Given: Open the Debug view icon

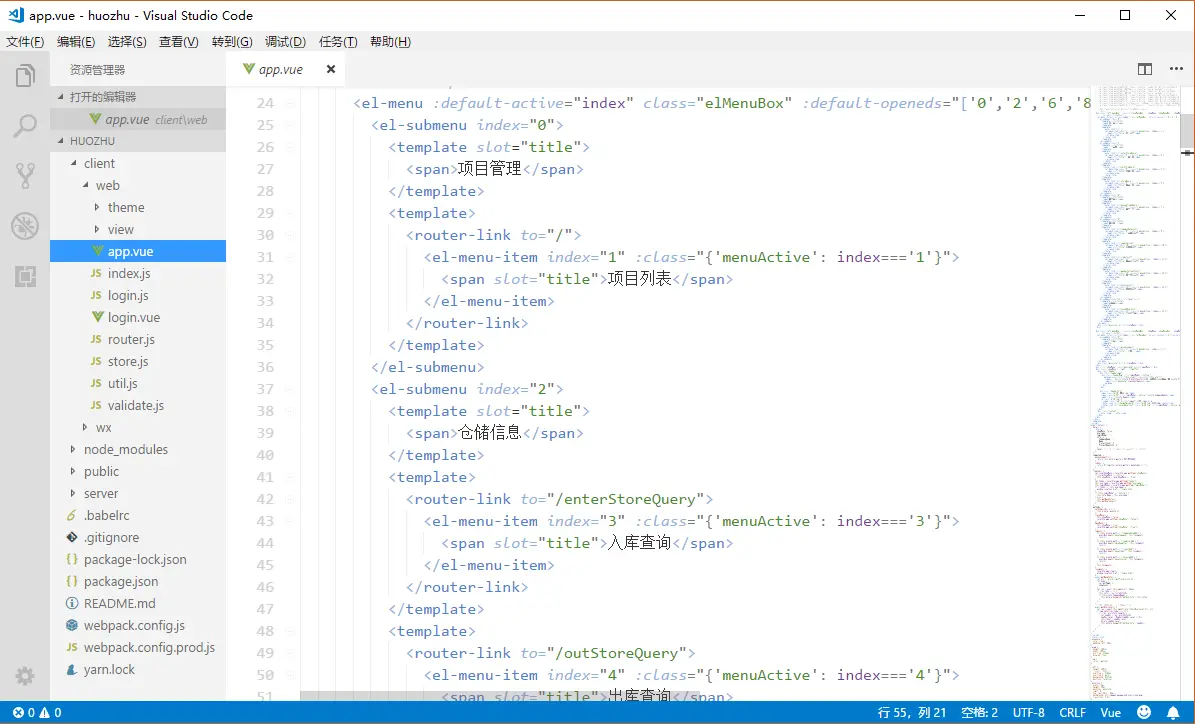Looking at the screenshot, I should tap(25, 226).
